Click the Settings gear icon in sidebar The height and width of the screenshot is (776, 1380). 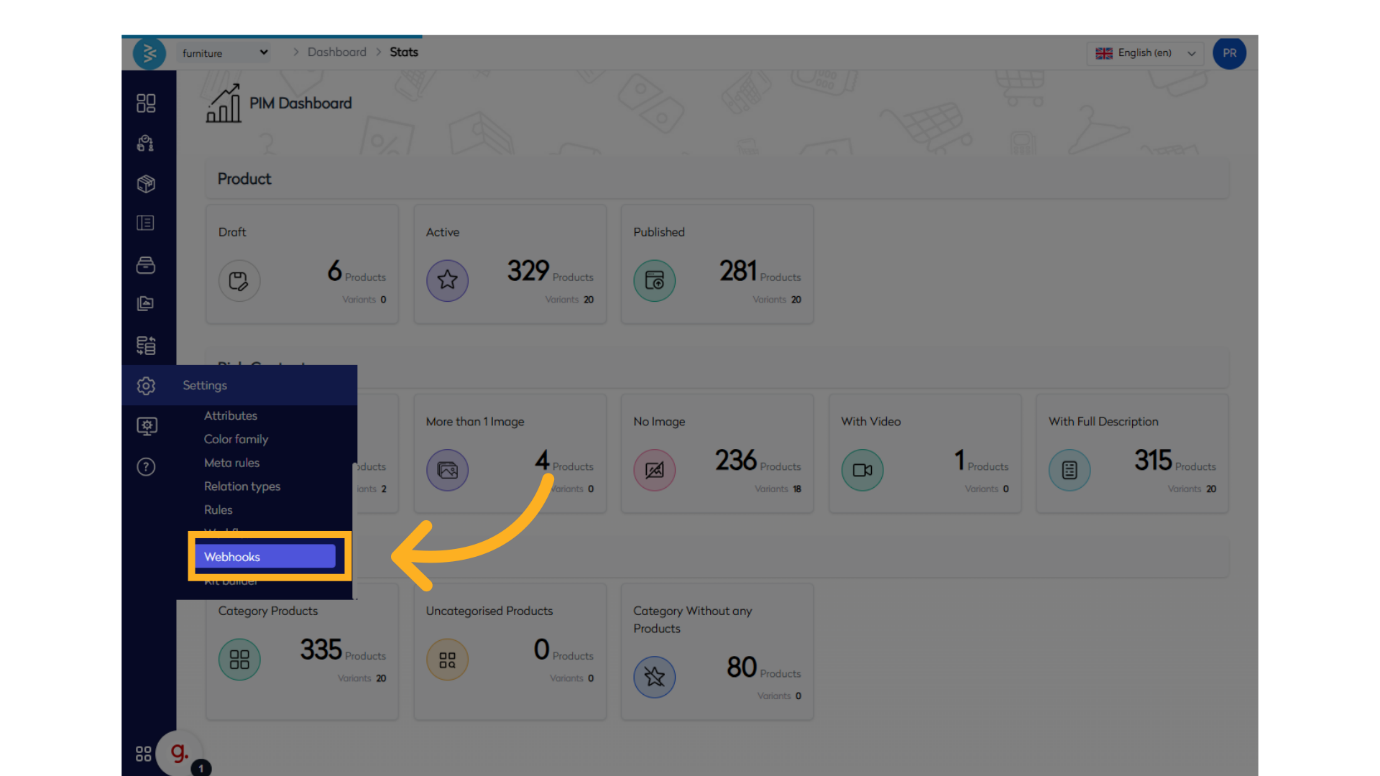point(146,386)
